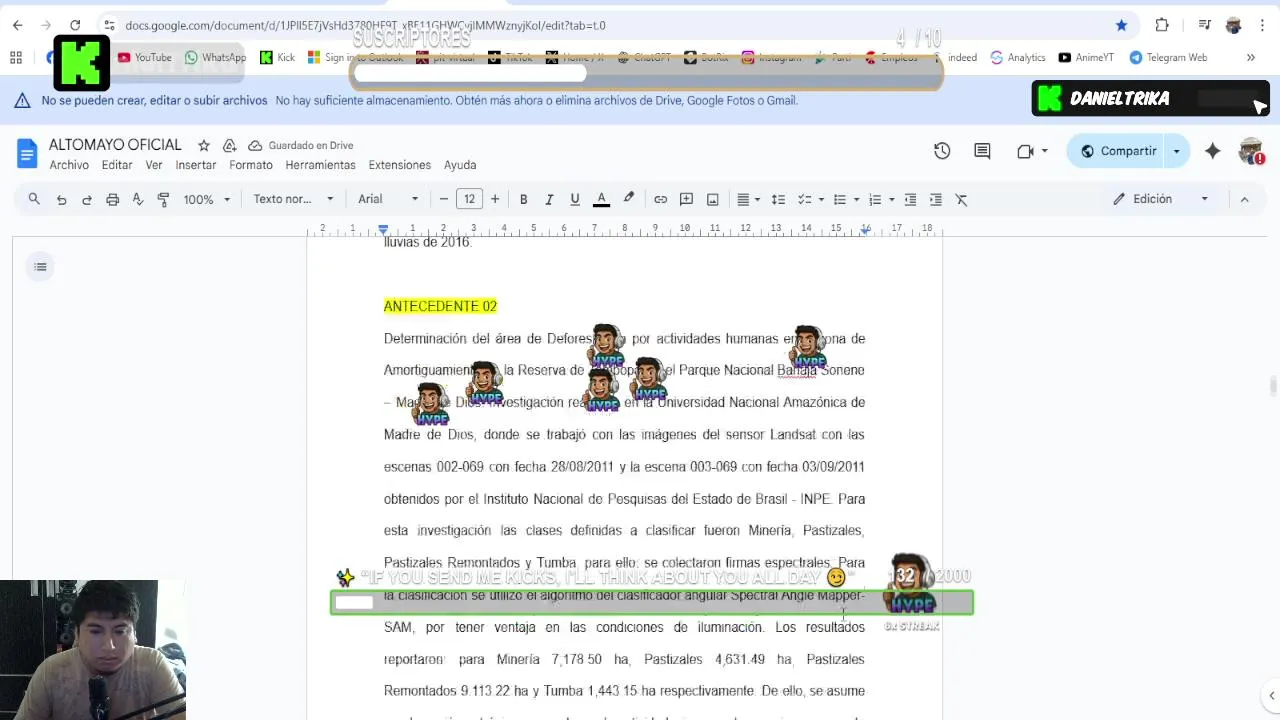This screenshot has width=1280, height=720.
Task: Open the Telegram Web bookmark
Action: (1168, 57)
